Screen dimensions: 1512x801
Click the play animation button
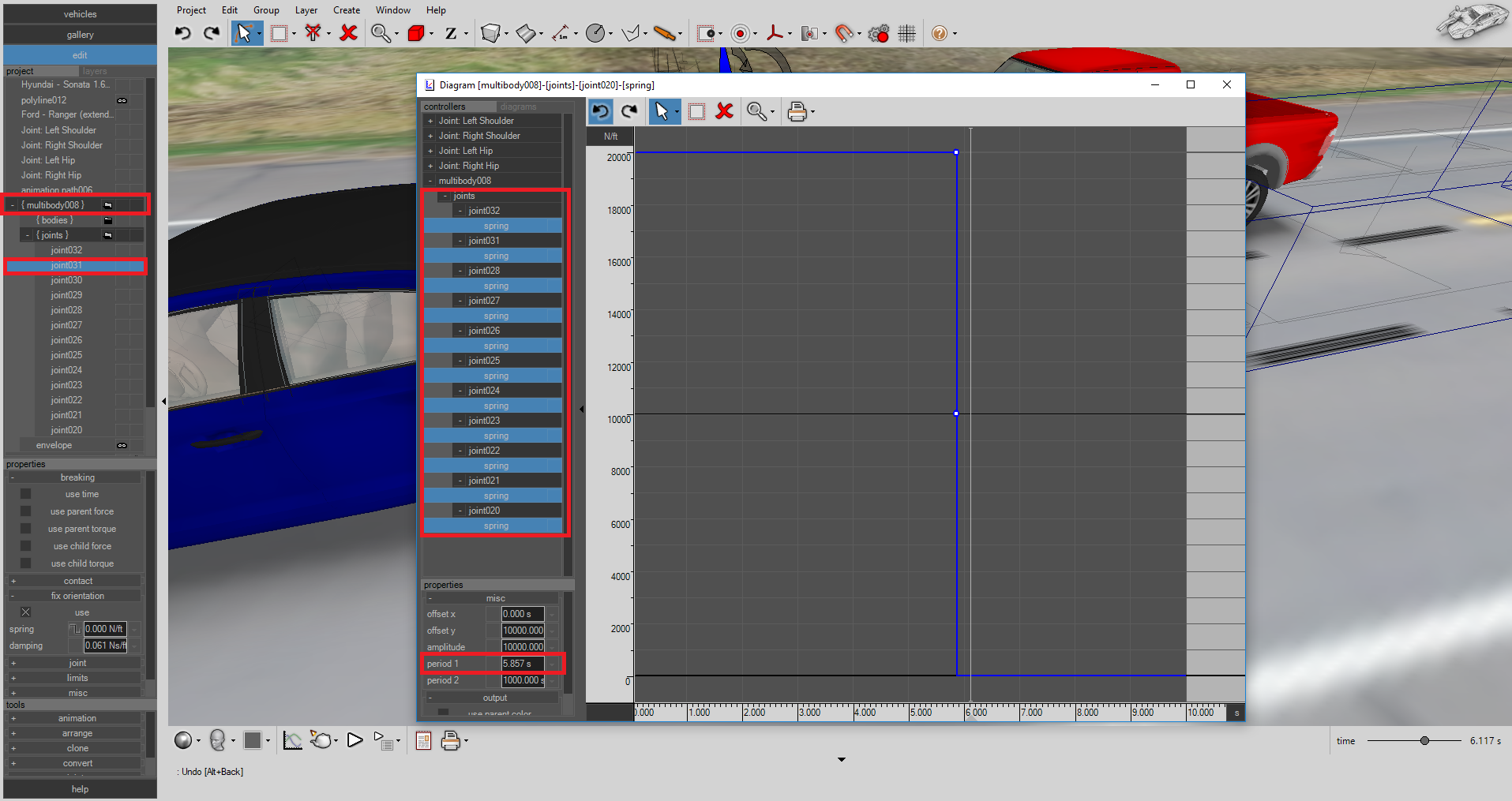click(355, 740)
